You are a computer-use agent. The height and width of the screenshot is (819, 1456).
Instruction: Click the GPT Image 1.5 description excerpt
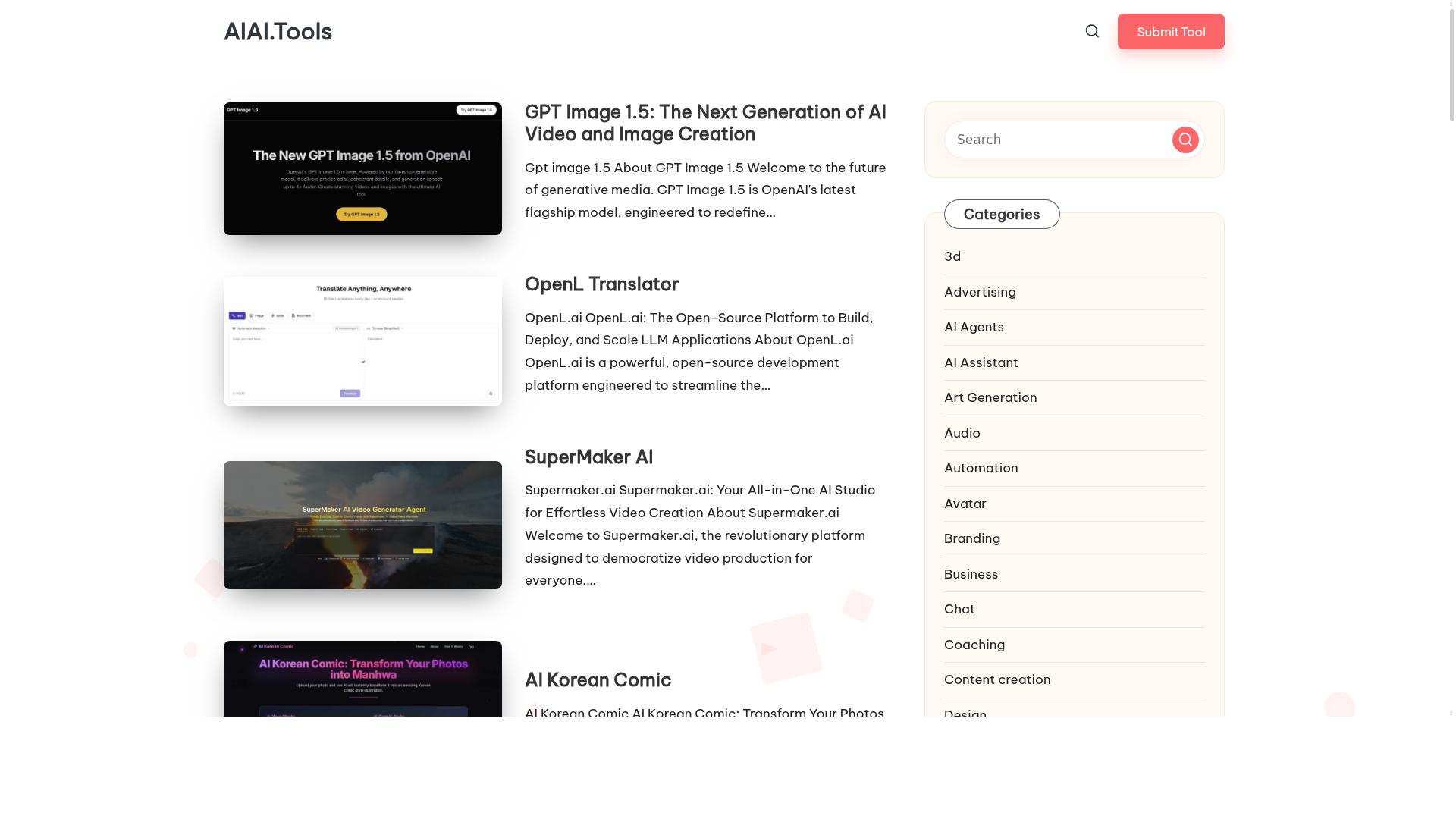point(705,190)
